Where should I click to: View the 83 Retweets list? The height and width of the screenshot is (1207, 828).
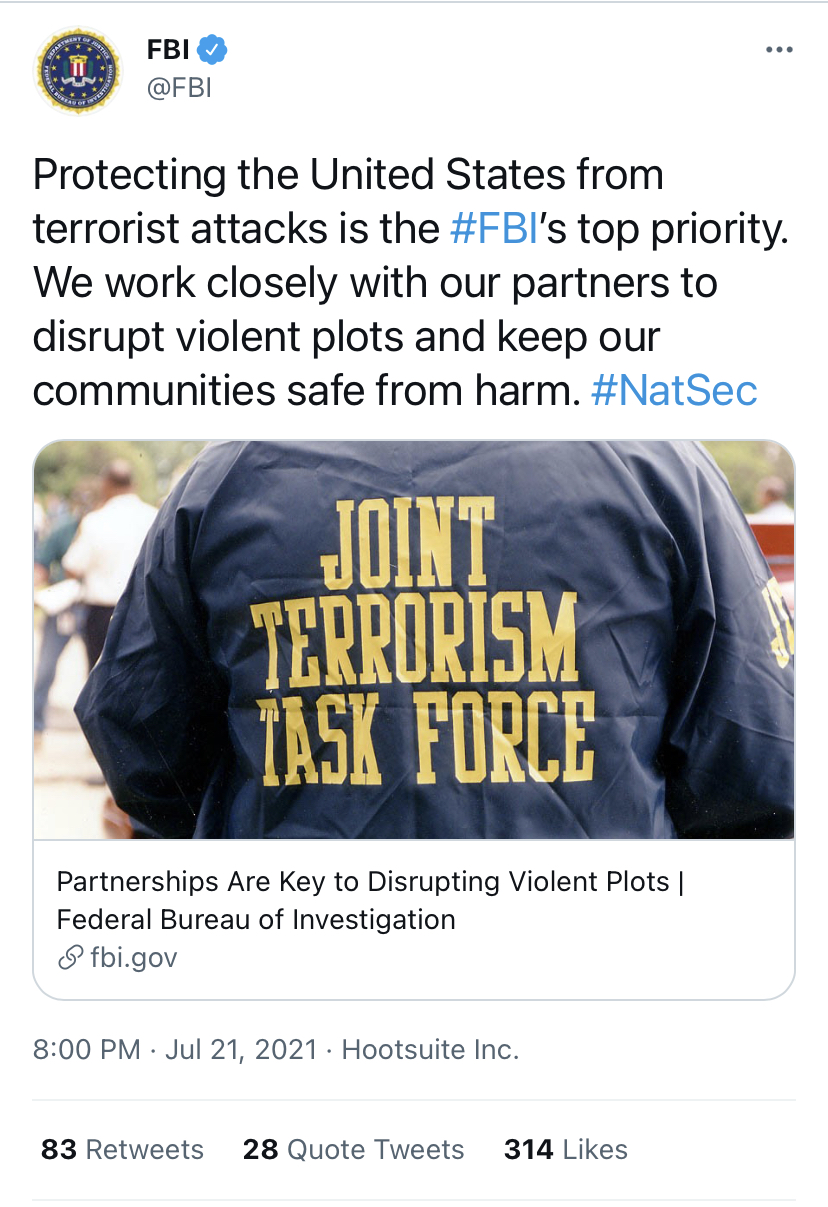(x=122, y=1150)
